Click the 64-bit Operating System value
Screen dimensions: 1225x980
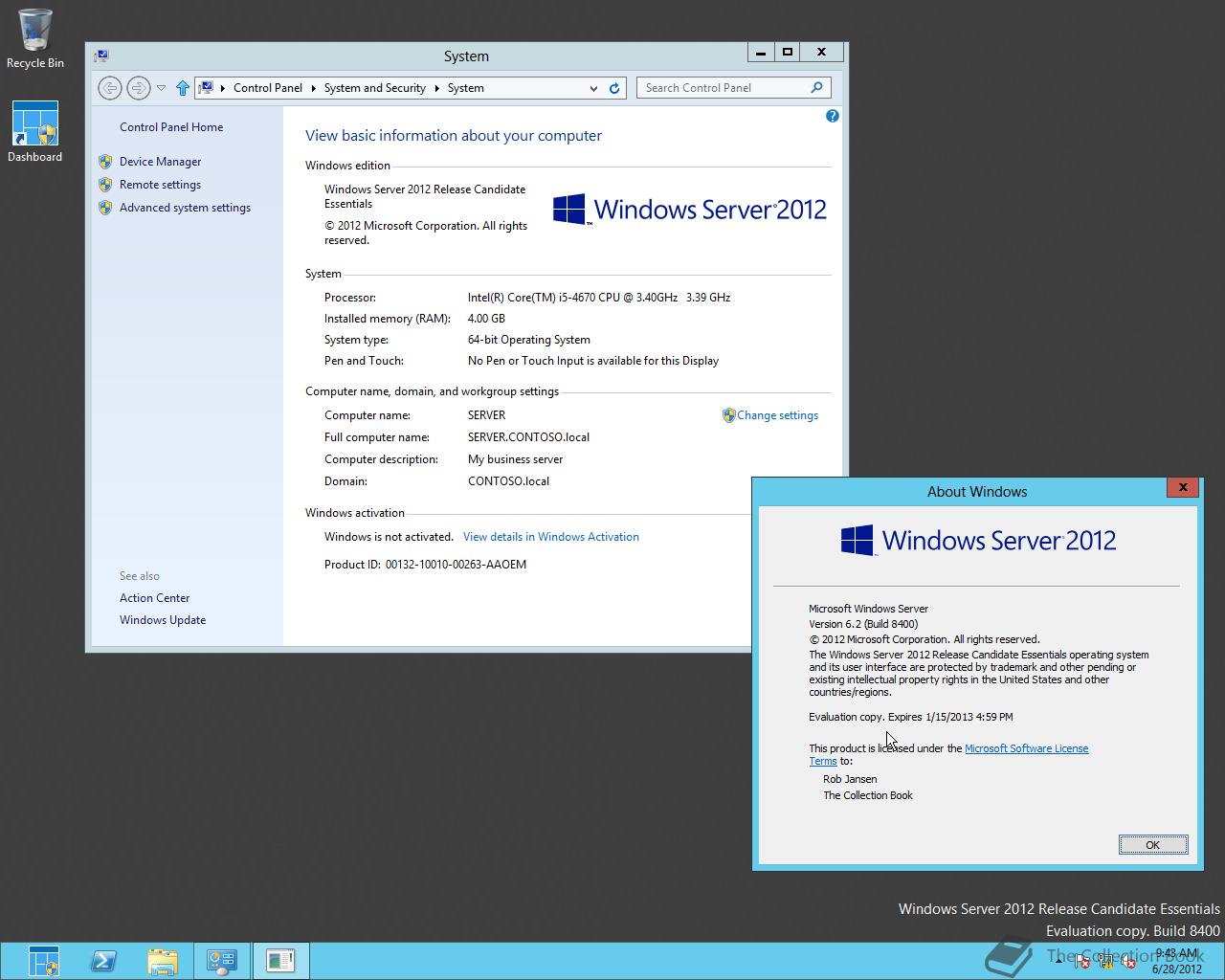(x=528, y=340)
